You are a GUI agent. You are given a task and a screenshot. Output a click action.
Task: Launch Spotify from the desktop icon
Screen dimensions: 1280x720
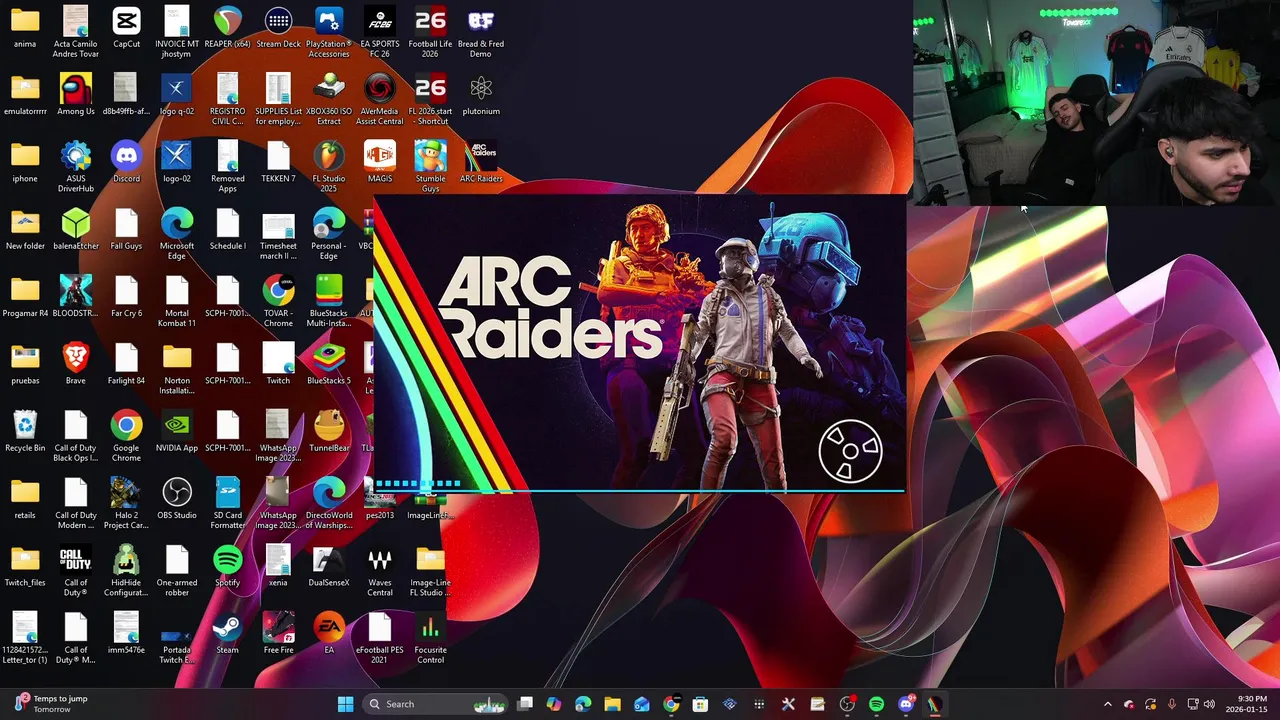tap(228, 565)
